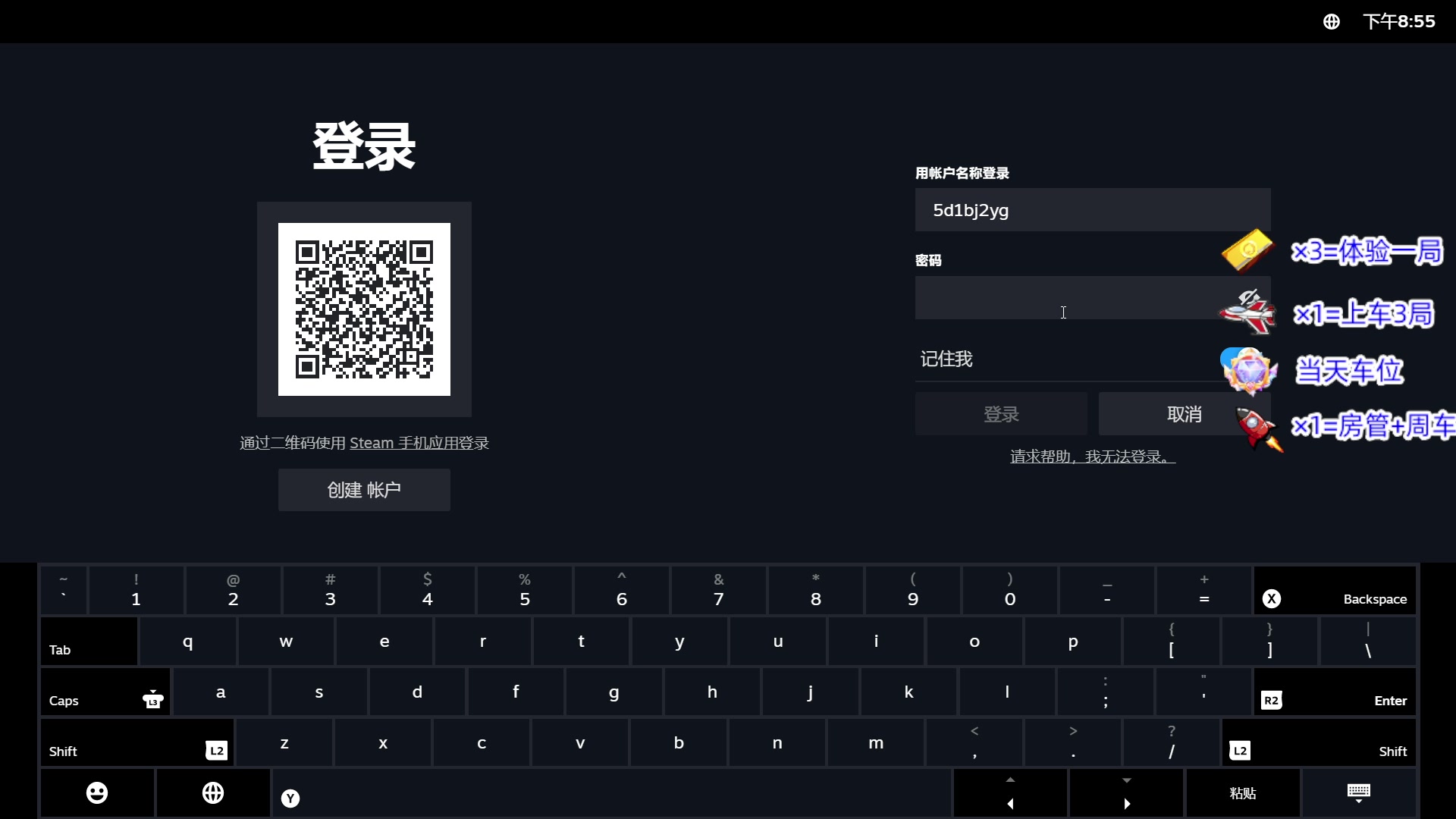This screenshot has width=1456, height=819.
Task: Tap the 粘贴 paste key
Action: 1242,793
